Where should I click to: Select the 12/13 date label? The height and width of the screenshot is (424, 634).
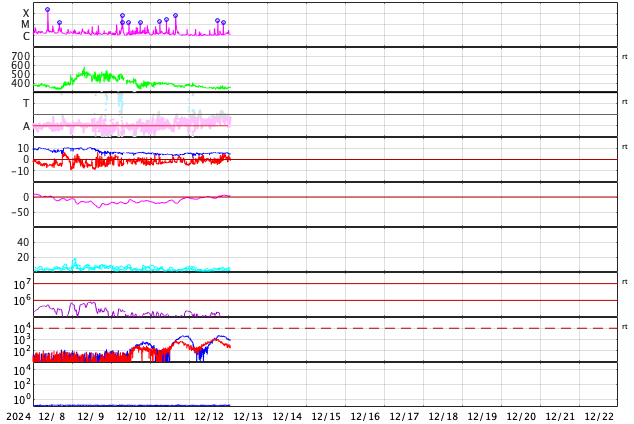[x=248, y=416]
